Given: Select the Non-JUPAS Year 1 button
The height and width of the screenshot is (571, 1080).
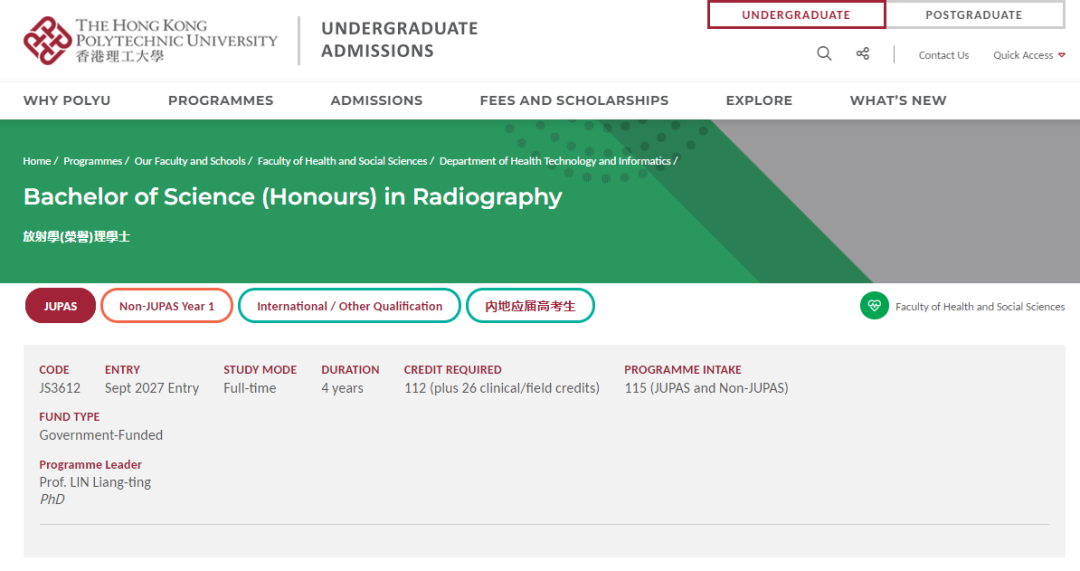Looking at the screenshot, I should 167,306.
